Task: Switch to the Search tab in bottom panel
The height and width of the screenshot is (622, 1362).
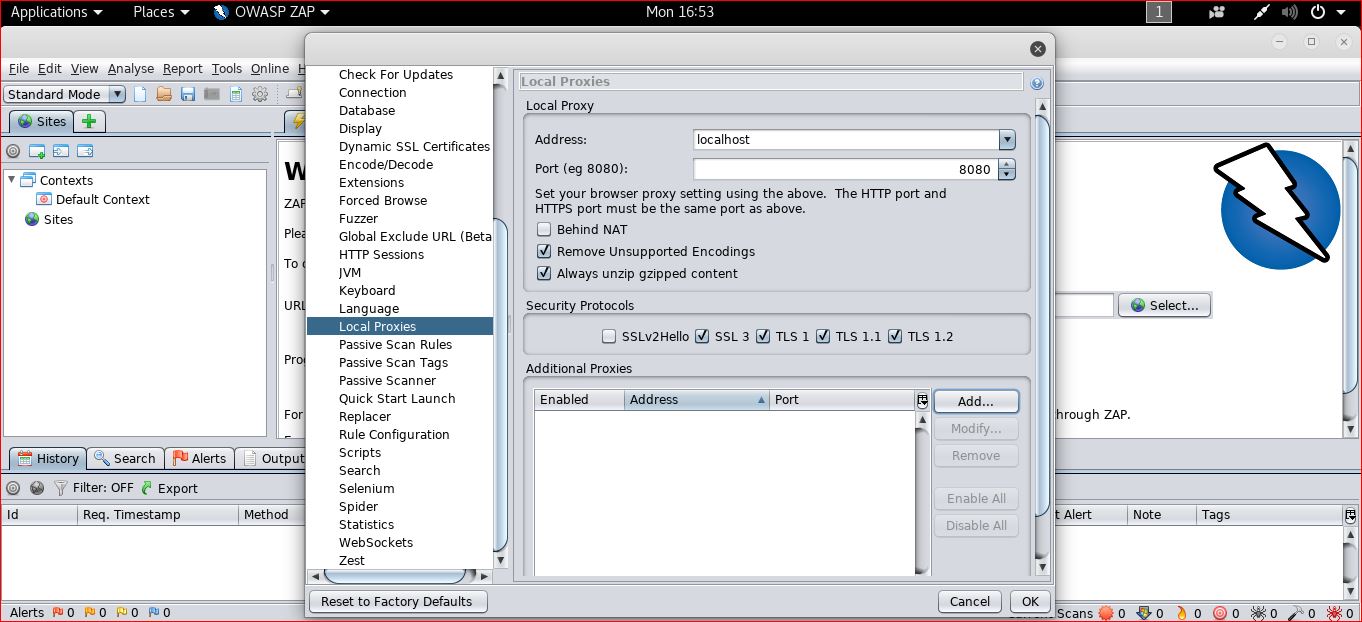Action: point(124,458)
